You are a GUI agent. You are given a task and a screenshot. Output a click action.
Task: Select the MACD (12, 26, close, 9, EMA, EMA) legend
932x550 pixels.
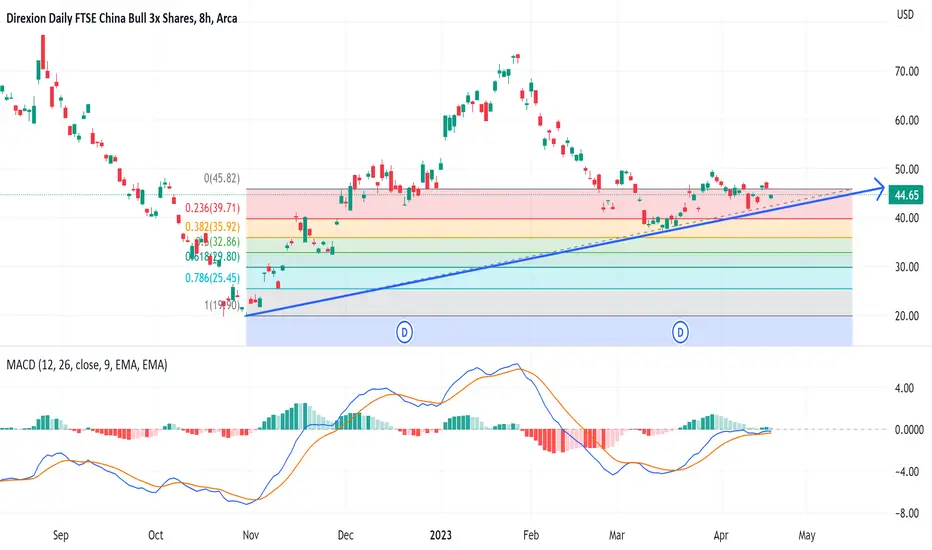tap(87, 364)
